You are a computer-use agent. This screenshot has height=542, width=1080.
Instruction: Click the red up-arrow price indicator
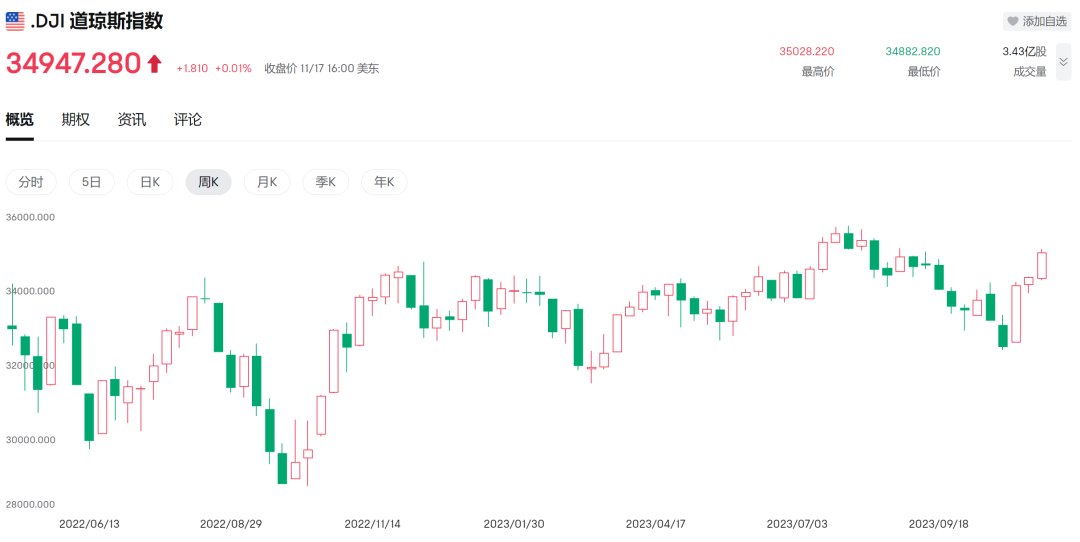154,64
